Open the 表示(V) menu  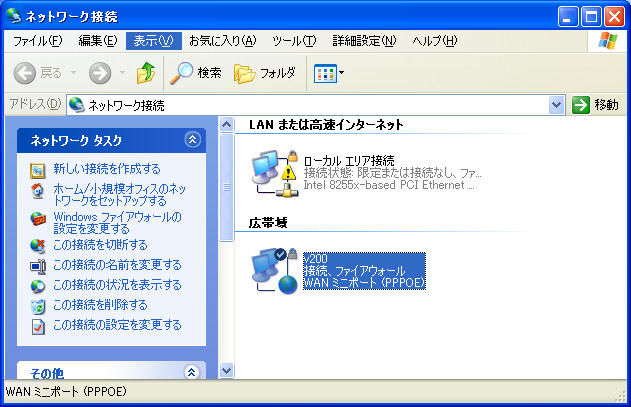153,41
